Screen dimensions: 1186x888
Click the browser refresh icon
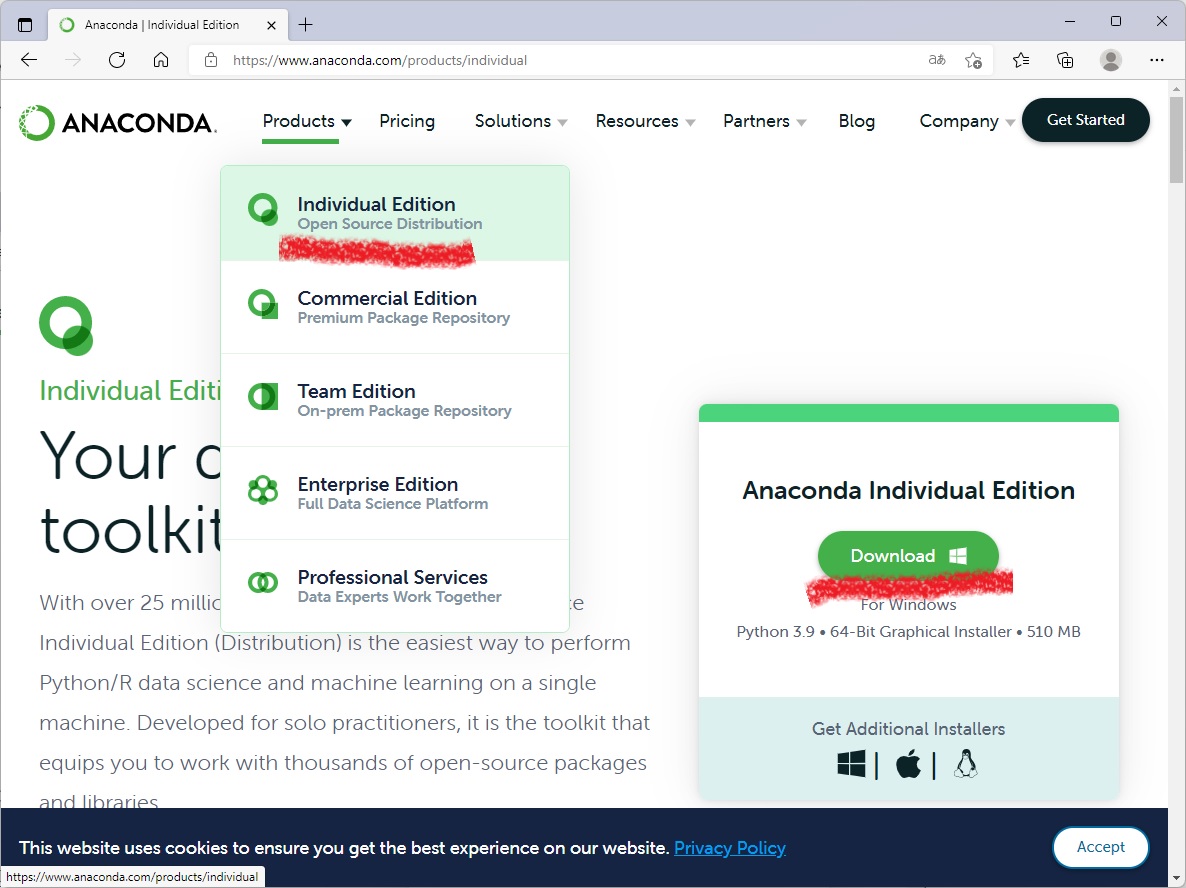117,60
